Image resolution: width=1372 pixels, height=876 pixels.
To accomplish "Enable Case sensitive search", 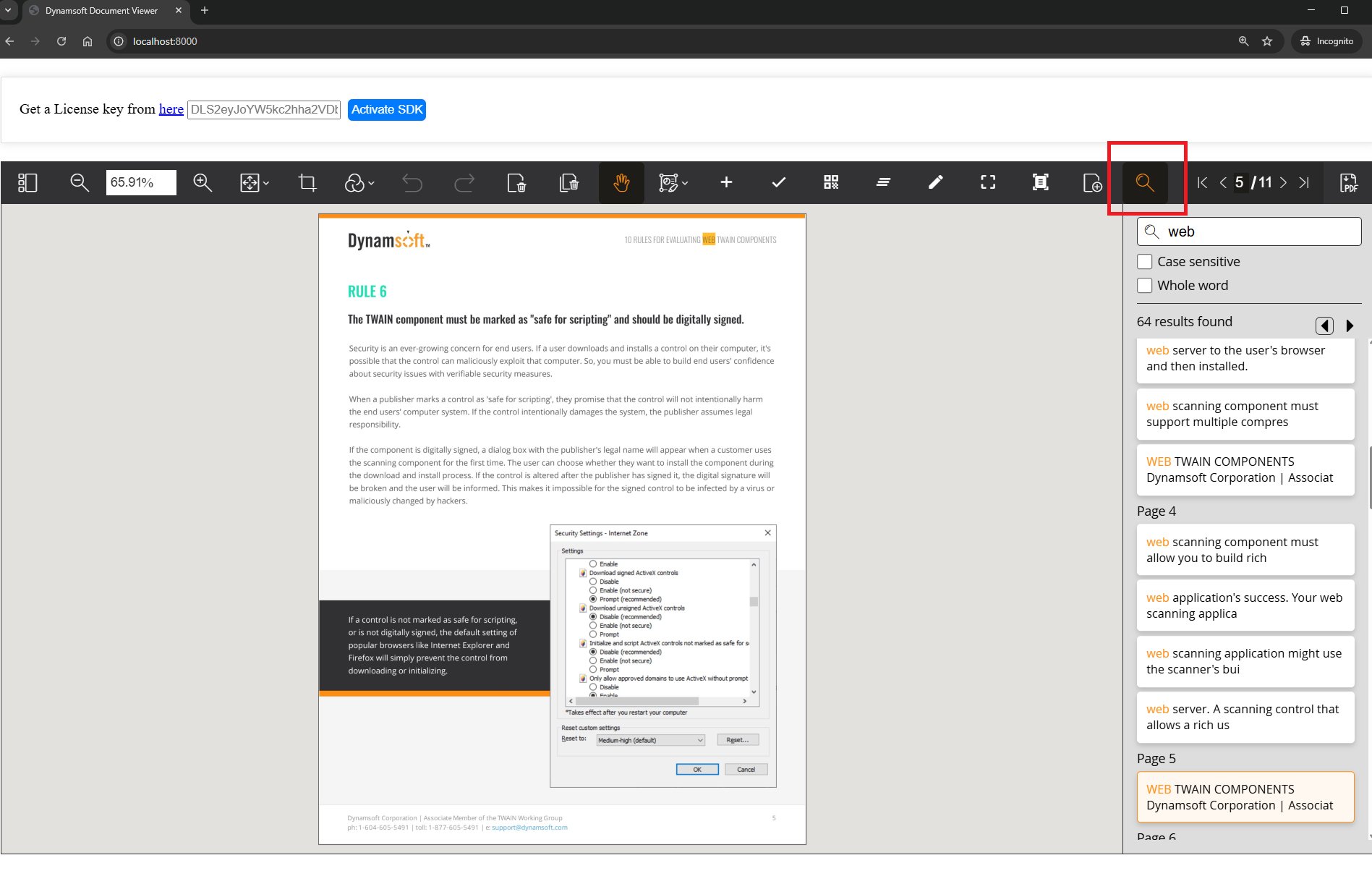I will click(1145, 261).
